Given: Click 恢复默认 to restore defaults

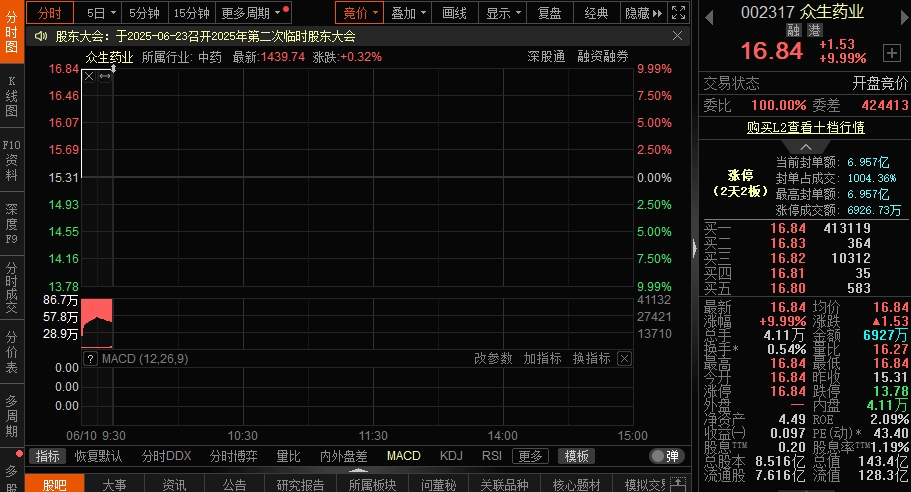Looking at the screenshot, I should pos(99,456).
